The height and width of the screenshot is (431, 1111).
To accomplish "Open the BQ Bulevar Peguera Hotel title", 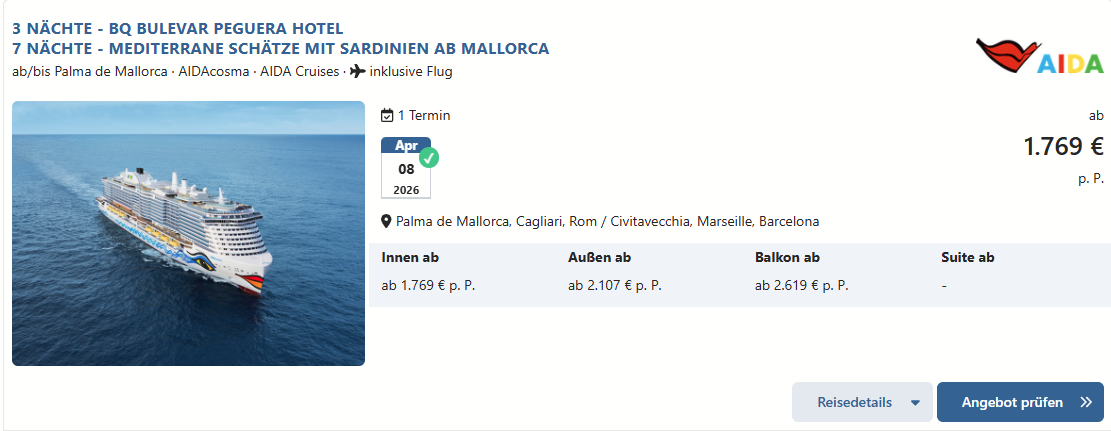I will [x=178, y=29].
